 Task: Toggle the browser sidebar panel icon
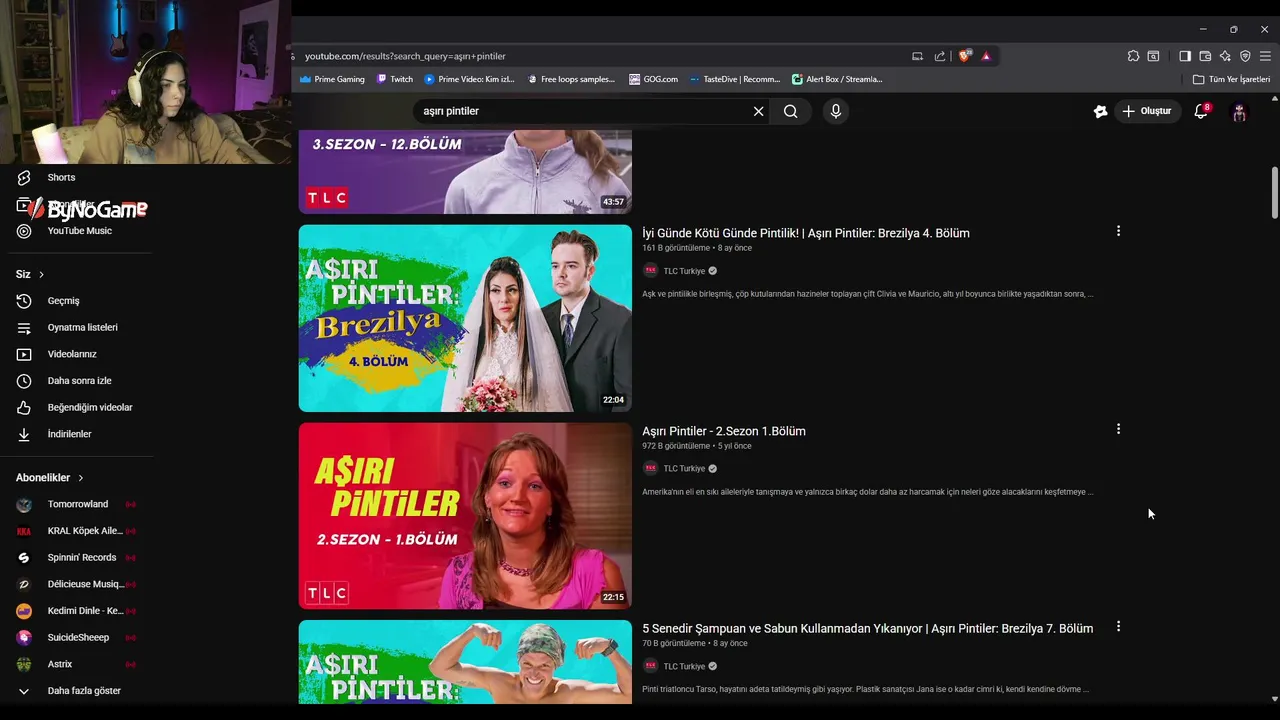pos(1185,56)
